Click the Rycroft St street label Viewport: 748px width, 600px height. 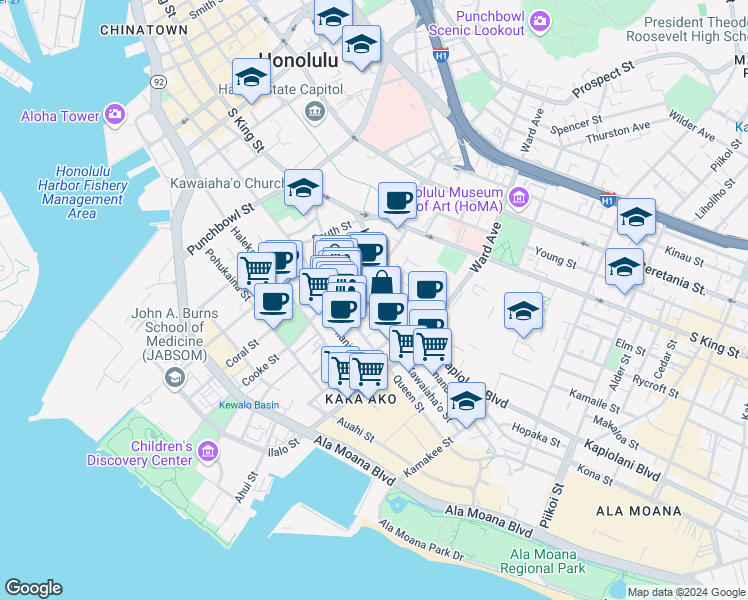click(x=656, y=386)
